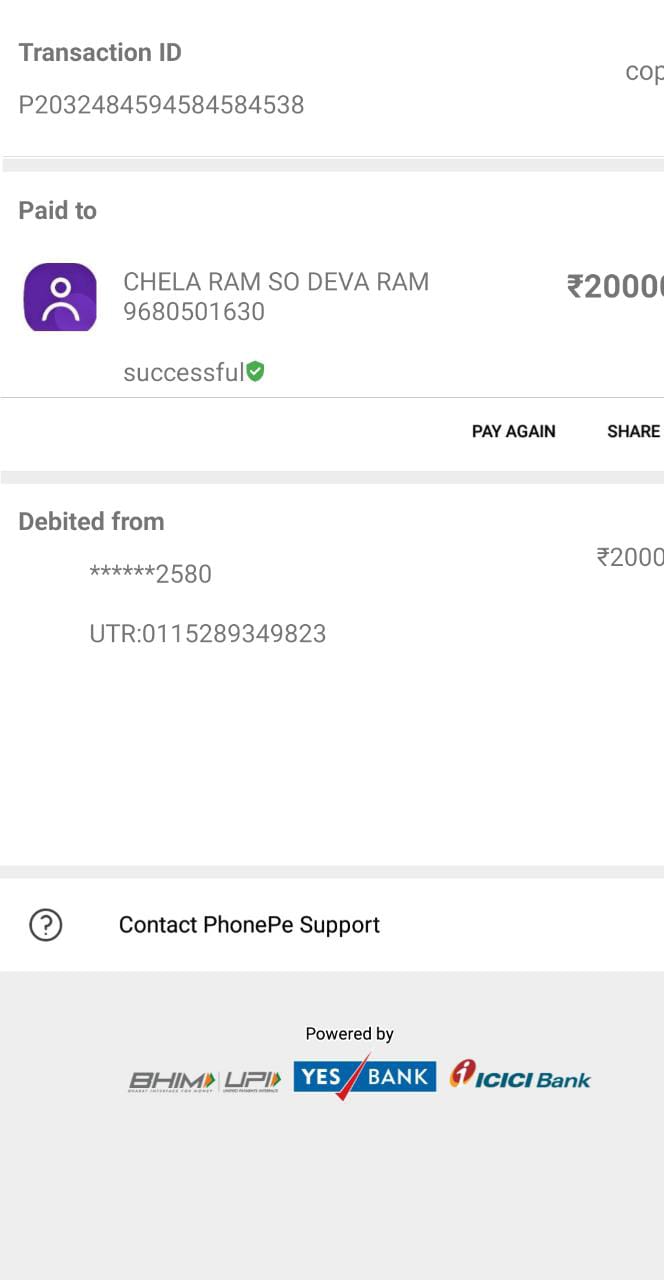664x1280 pixels.
Task: Click the YES BANK logo
Action: click(364, 1077)
